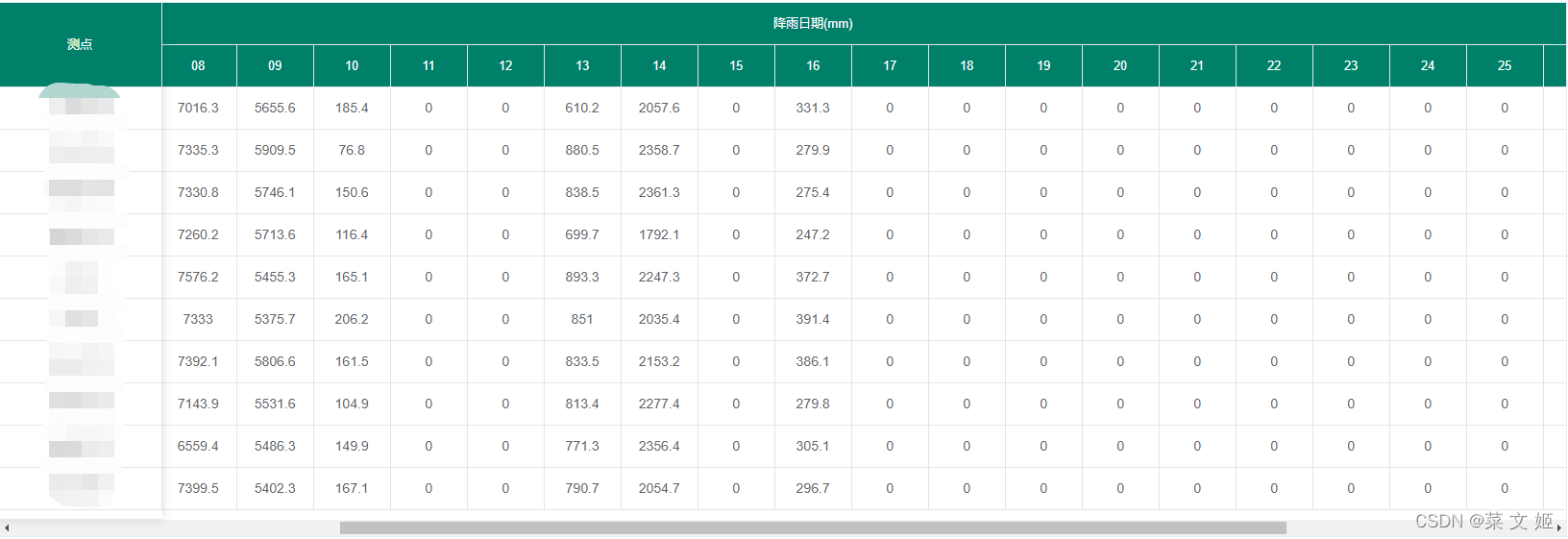Select cell value 331.3
The image size is (1568, 539).
click(x=813, y=108)
